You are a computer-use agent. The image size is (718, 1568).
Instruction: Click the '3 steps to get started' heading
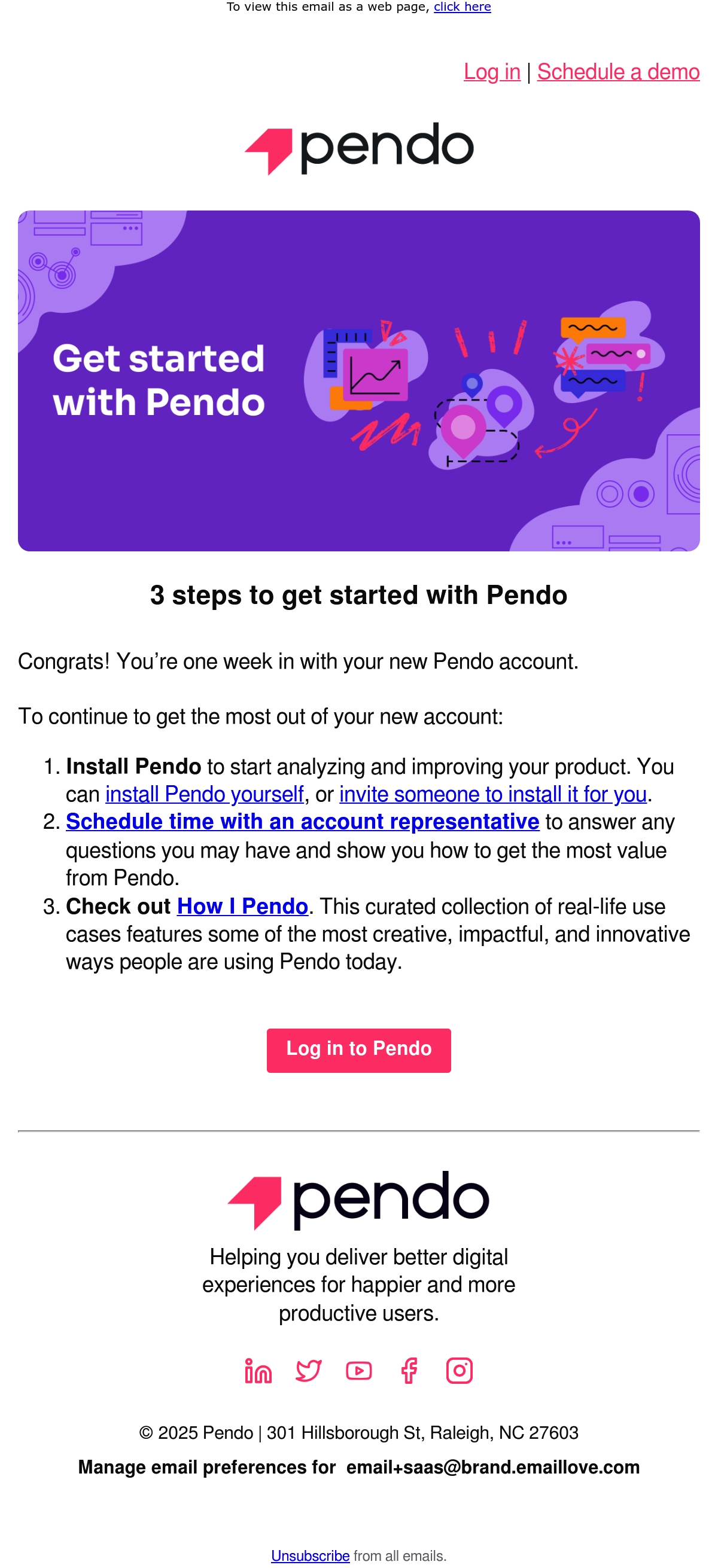358,594
